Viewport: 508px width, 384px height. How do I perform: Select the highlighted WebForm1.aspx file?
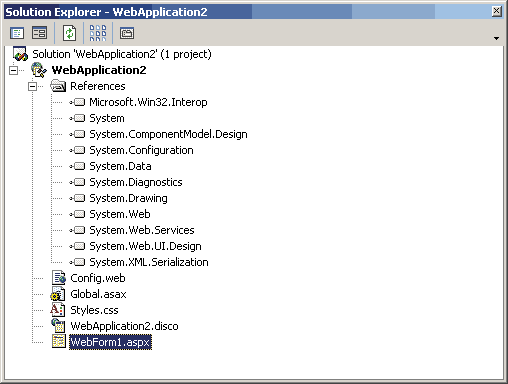coord(110,342)
